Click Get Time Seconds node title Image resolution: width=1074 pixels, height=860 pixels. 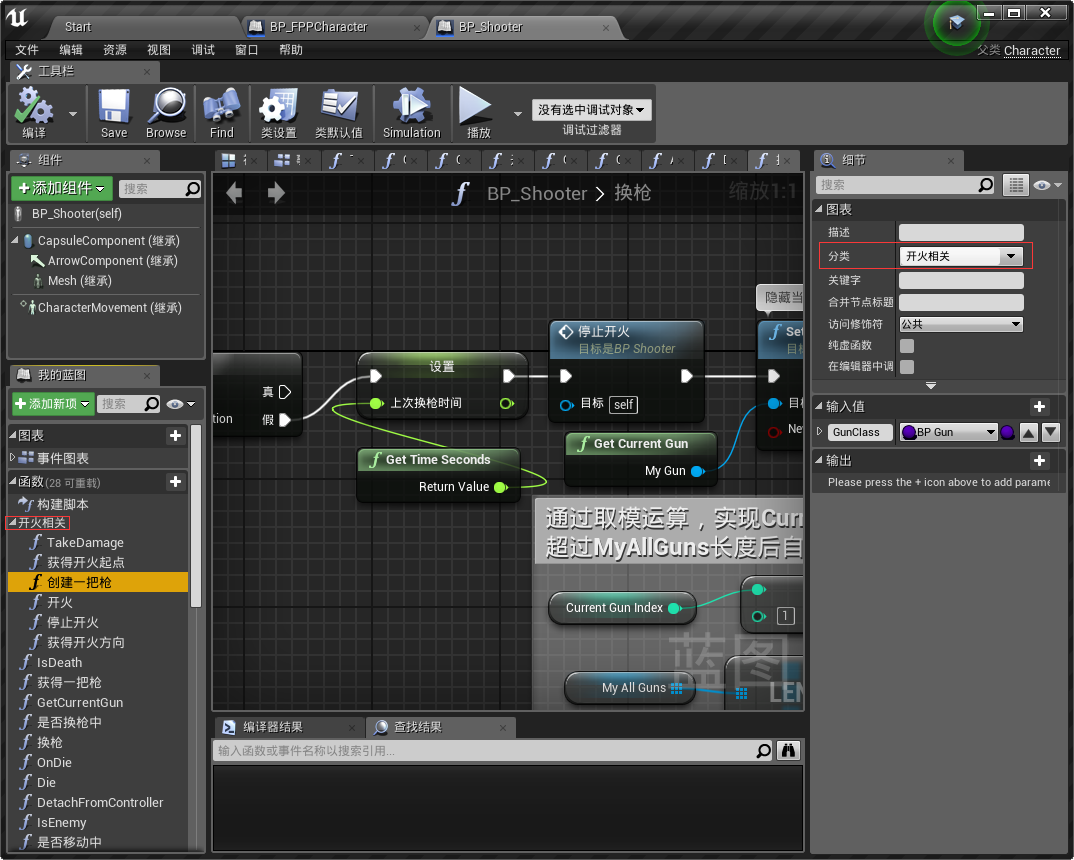coord(438,460)
